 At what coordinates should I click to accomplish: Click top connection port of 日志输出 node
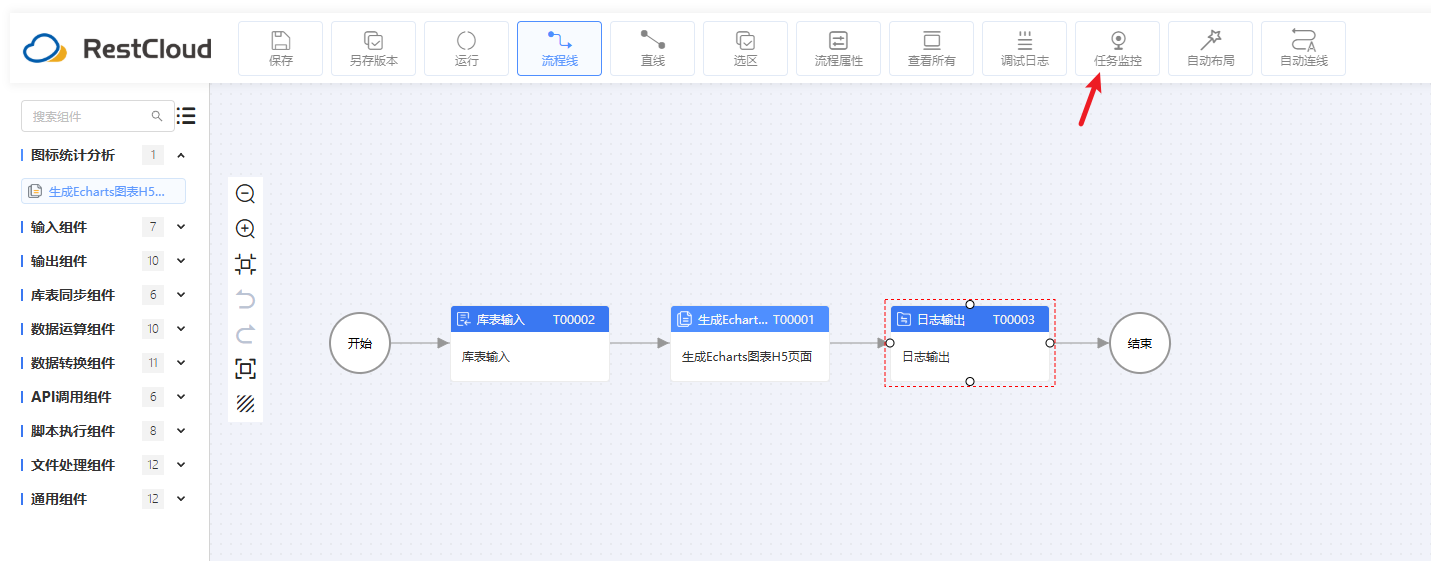click(x=970, y=304)
